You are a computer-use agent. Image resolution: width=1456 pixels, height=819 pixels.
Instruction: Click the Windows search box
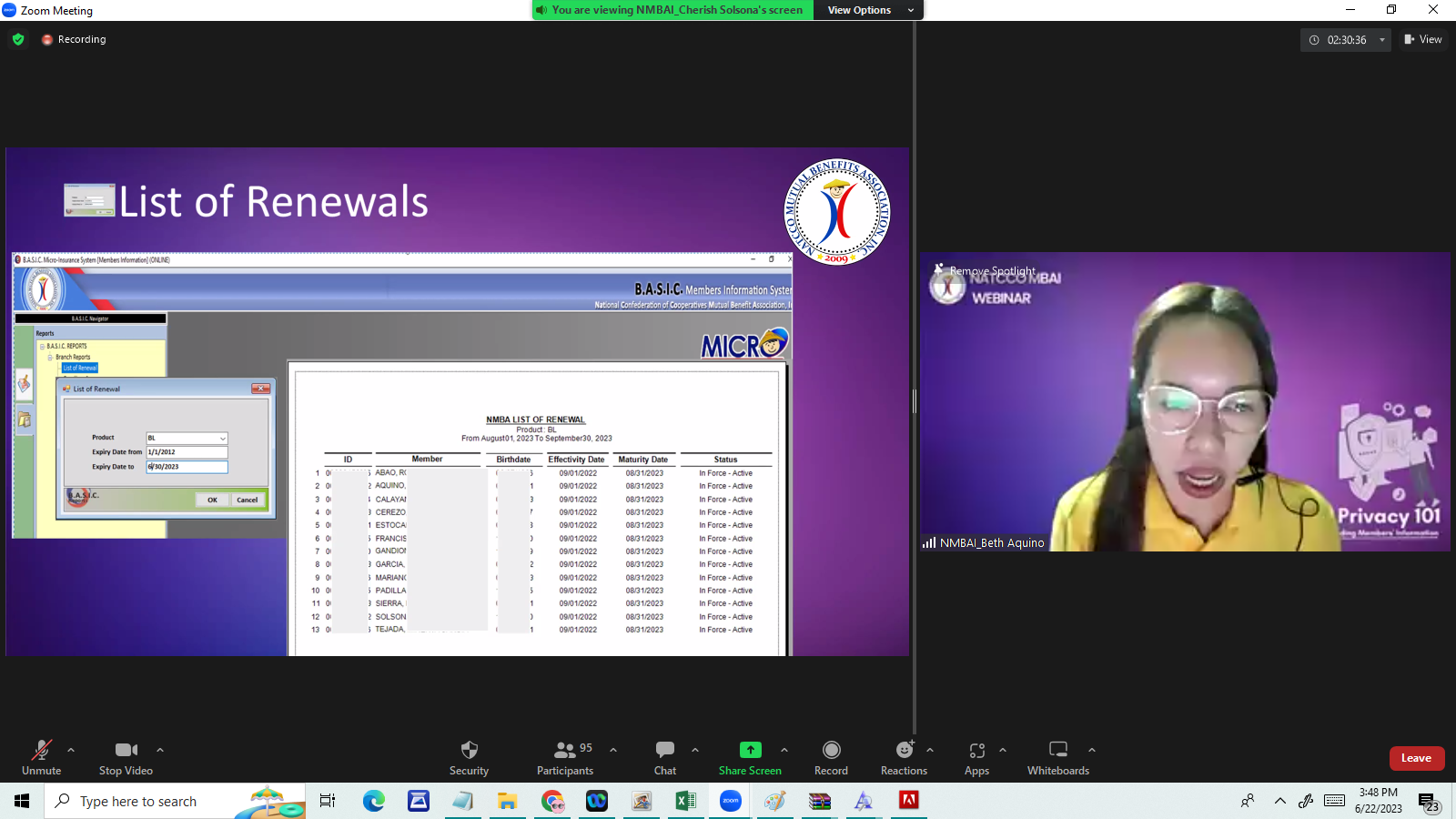click(x=175, y=801)
